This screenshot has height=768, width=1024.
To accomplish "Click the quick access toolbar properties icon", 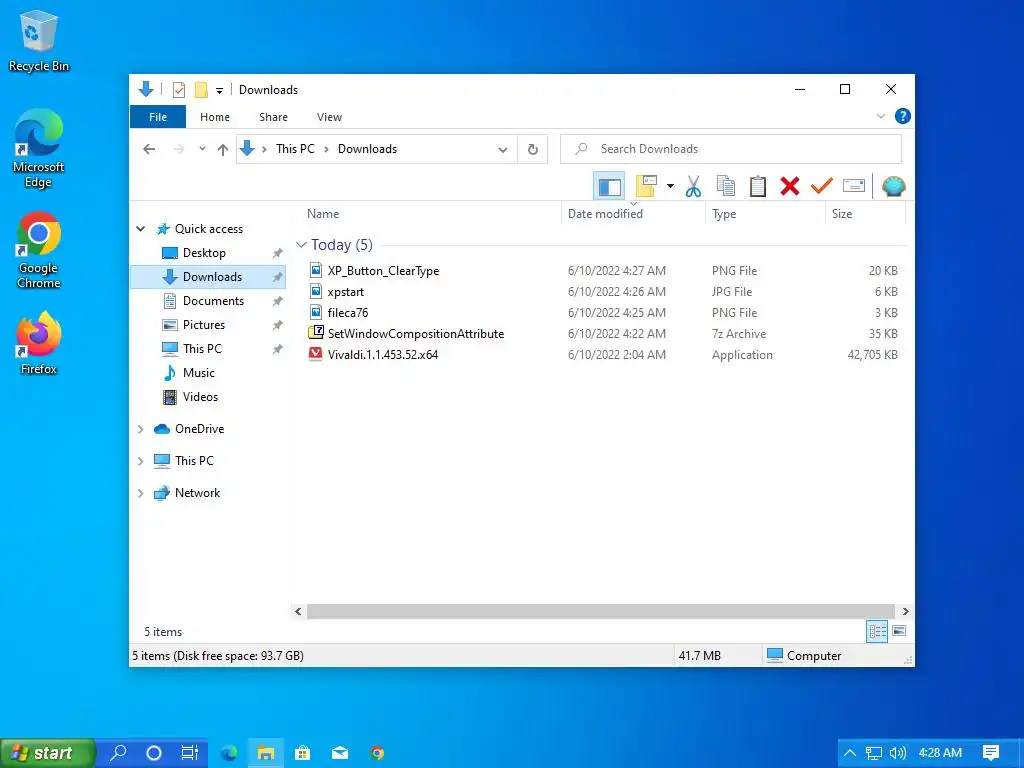I will coord(179,90).
